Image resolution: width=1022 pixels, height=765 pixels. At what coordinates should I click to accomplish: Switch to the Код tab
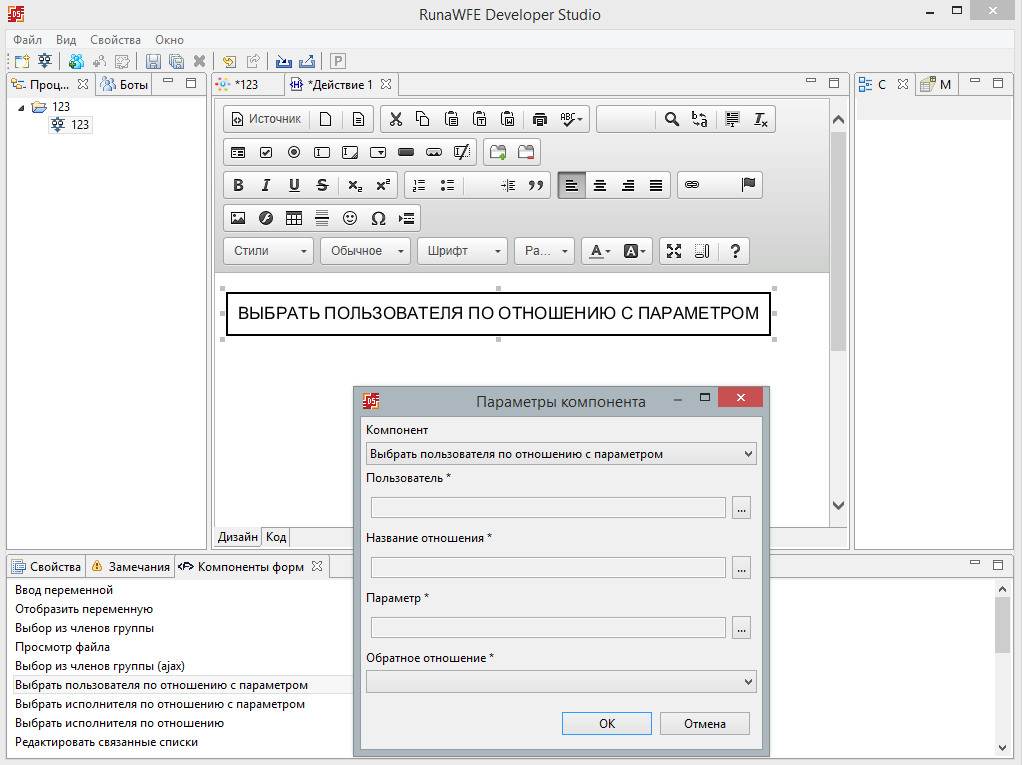(276, 537)
